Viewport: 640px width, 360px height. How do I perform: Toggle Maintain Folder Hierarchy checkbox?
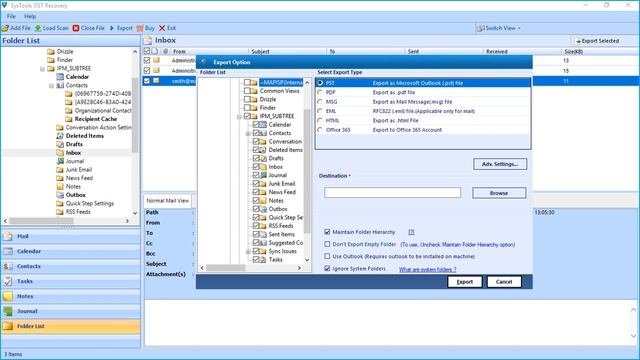(x=327, y=232)
